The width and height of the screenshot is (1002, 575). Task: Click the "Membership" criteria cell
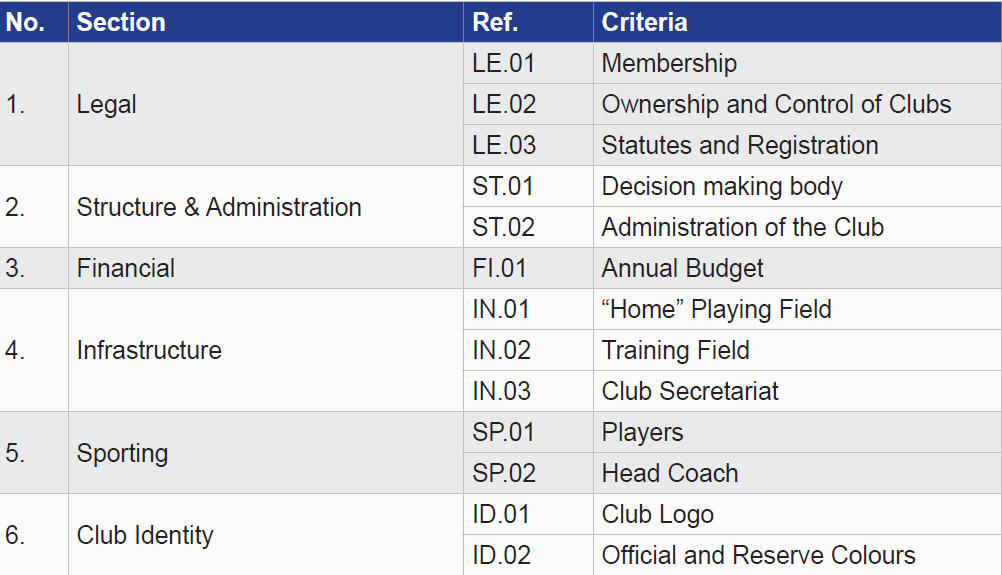(x=669, y=63)
